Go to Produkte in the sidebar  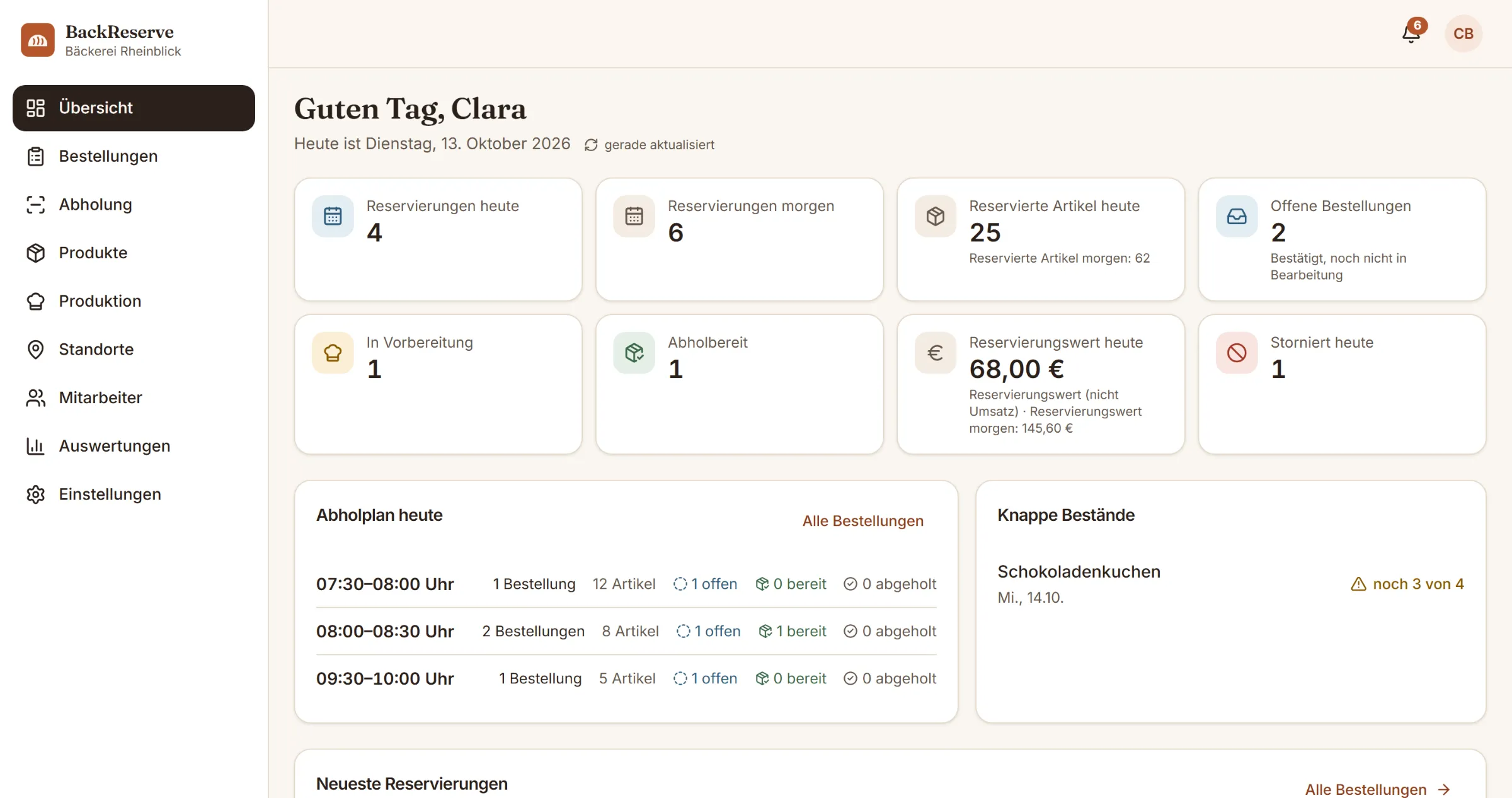134,253
